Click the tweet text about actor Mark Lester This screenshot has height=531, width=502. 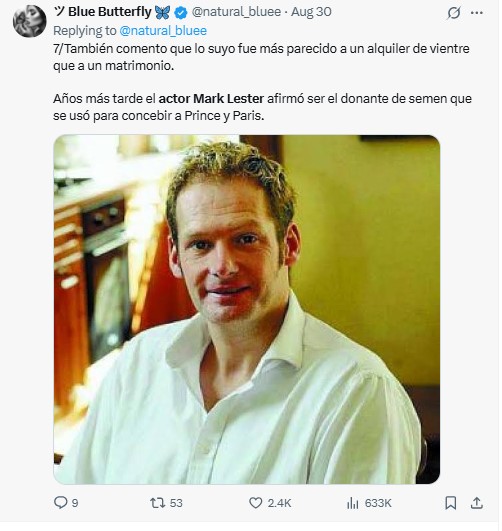tap(264, 108)
